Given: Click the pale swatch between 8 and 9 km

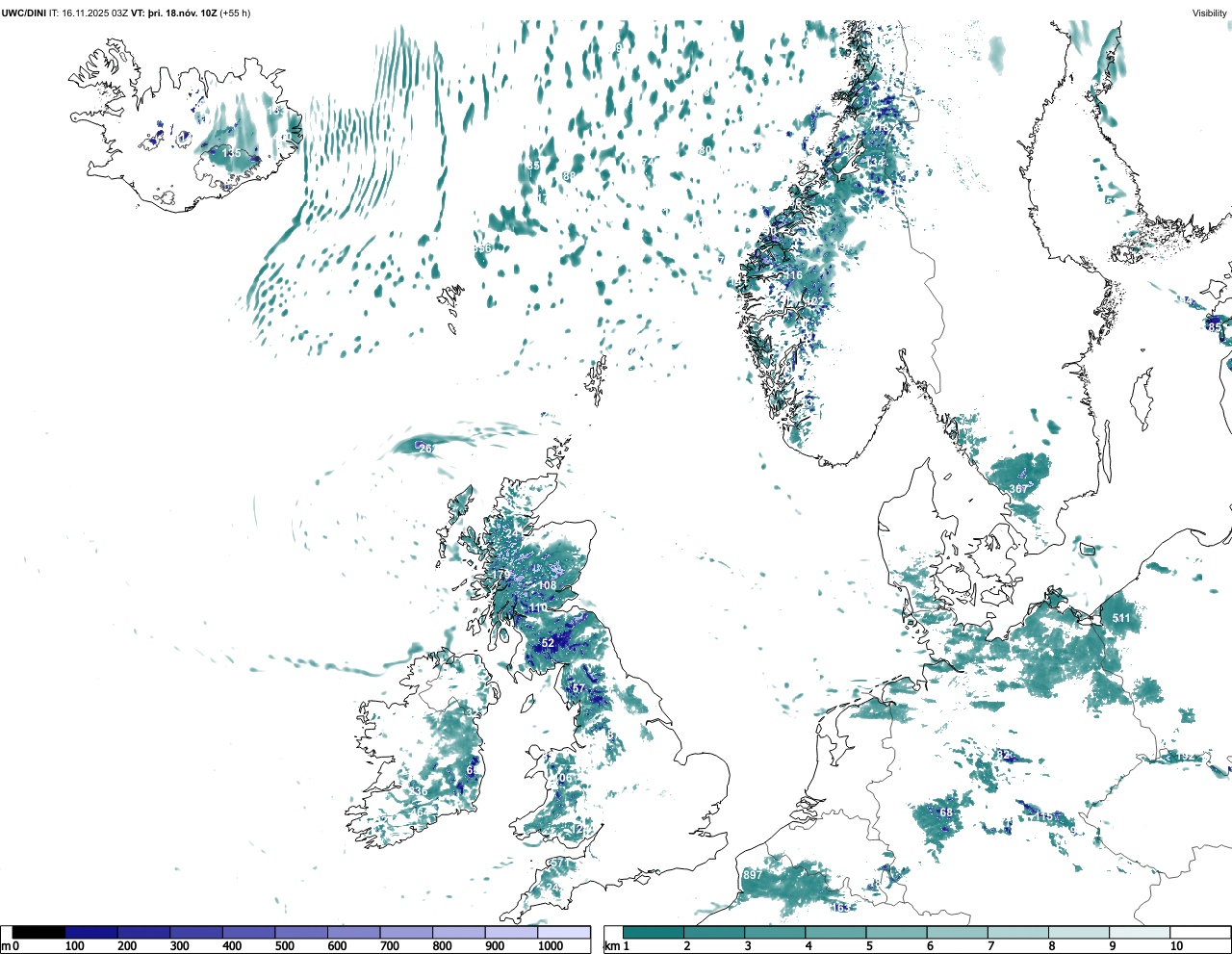Looking at the screenshot, I should pyautogui.click(x=1078, y=933).
